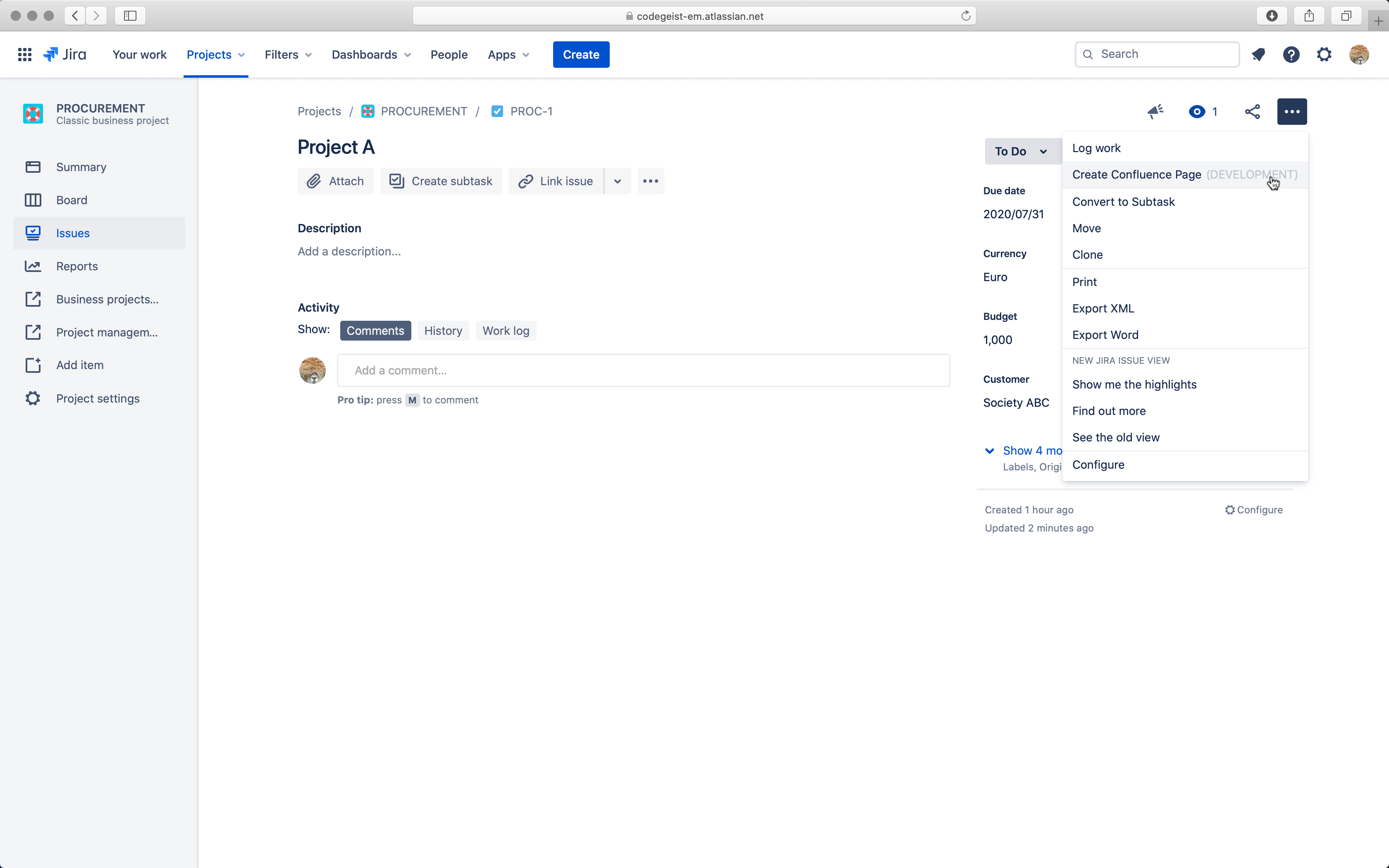This screenshot has height=868, width=1389.
Task: Open the notifications bell icon
Action: [x=1258, y=55]
